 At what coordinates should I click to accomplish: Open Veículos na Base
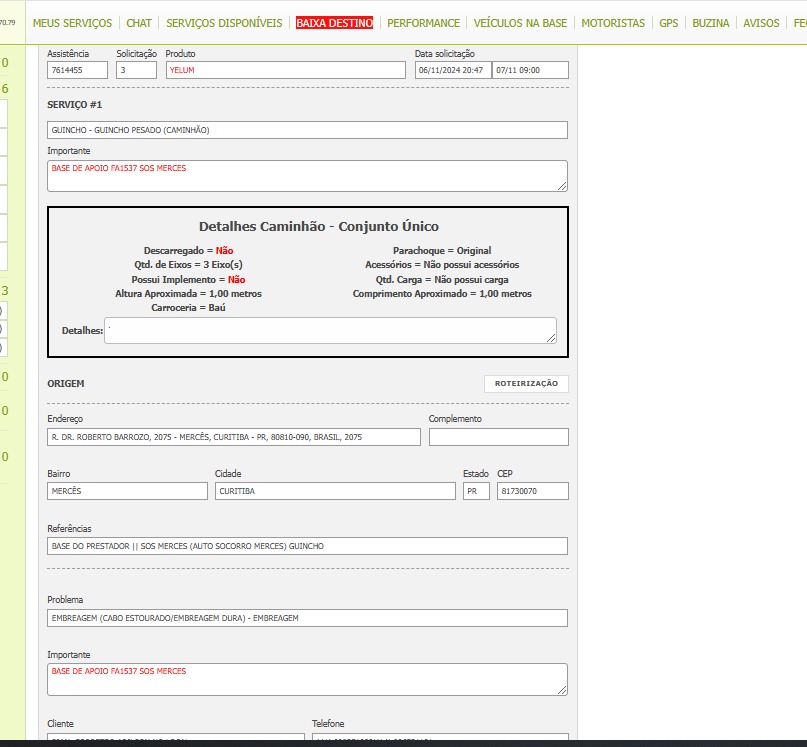pos(520,23)
